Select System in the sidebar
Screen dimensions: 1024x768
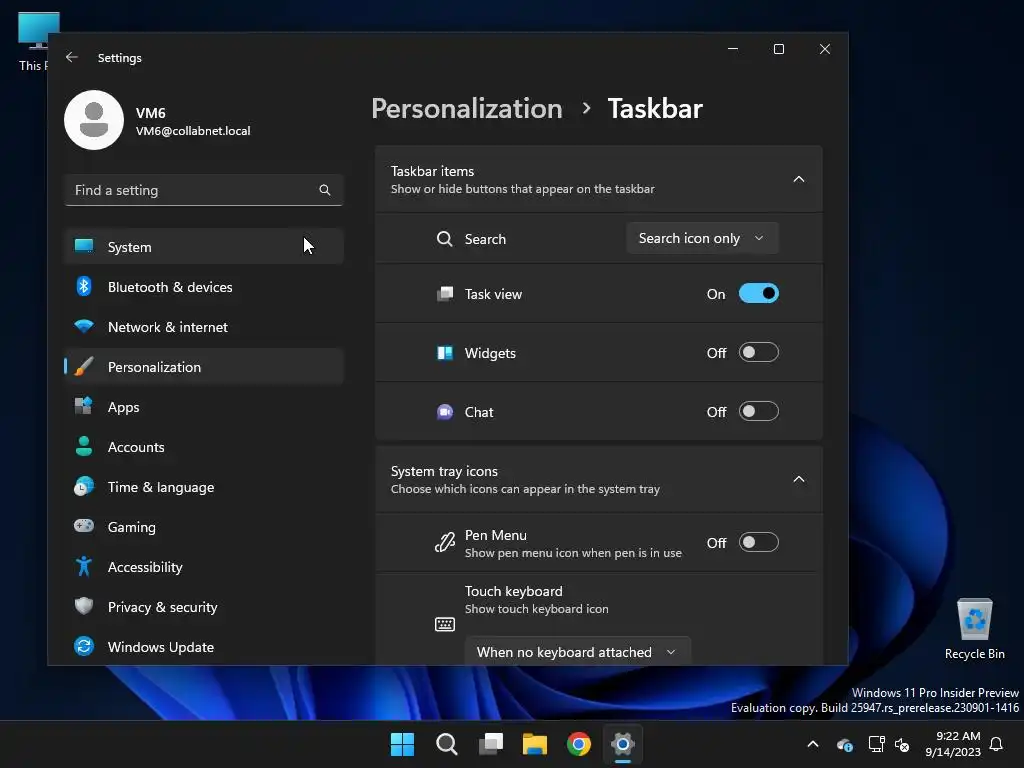click(204, 247)
